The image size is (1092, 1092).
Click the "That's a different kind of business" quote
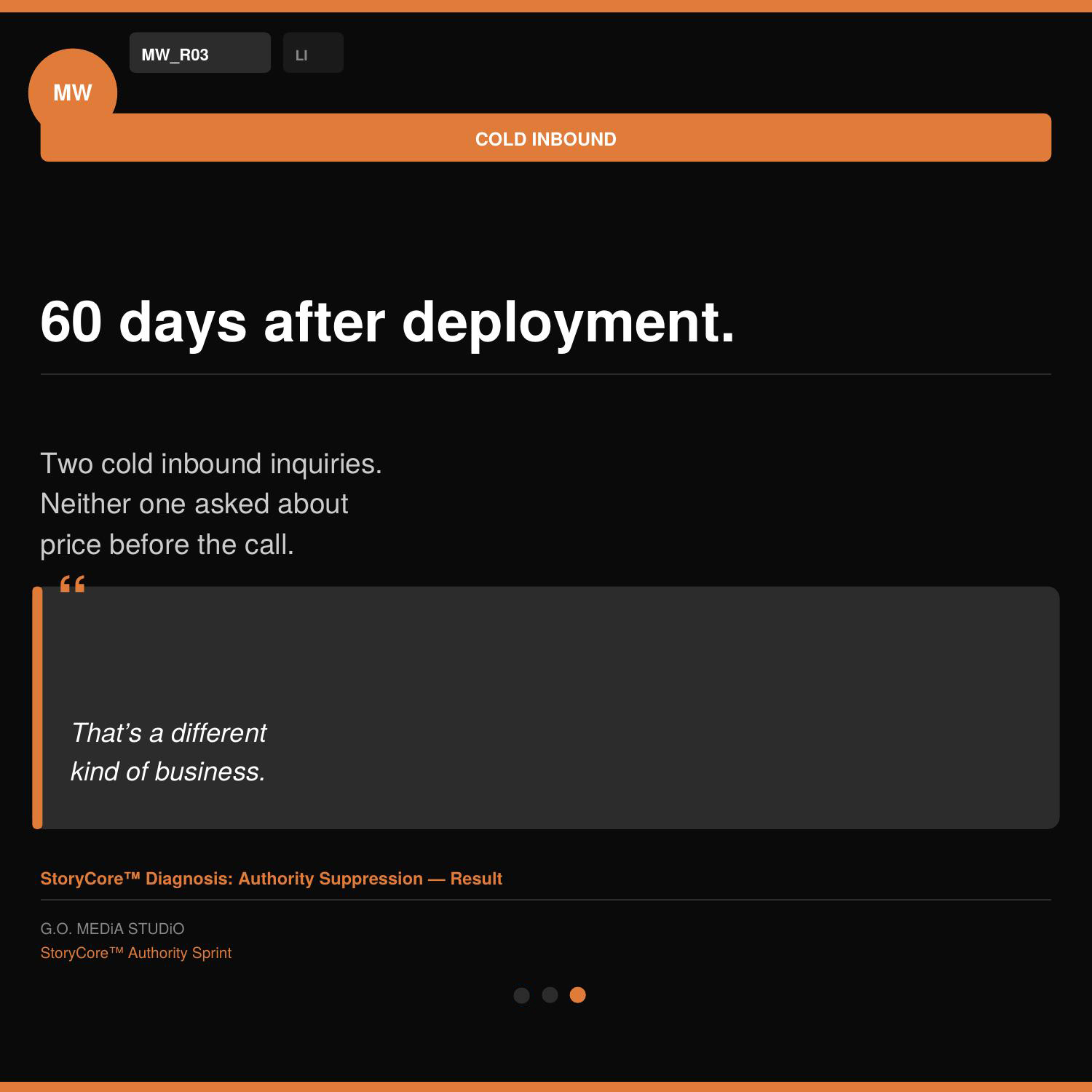click(x=169, y=752)
